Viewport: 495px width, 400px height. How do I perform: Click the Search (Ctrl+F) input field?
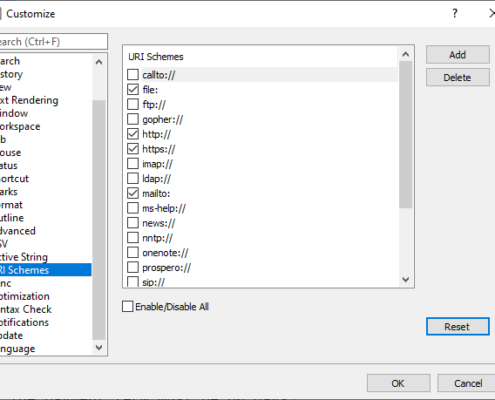point(53,41)
